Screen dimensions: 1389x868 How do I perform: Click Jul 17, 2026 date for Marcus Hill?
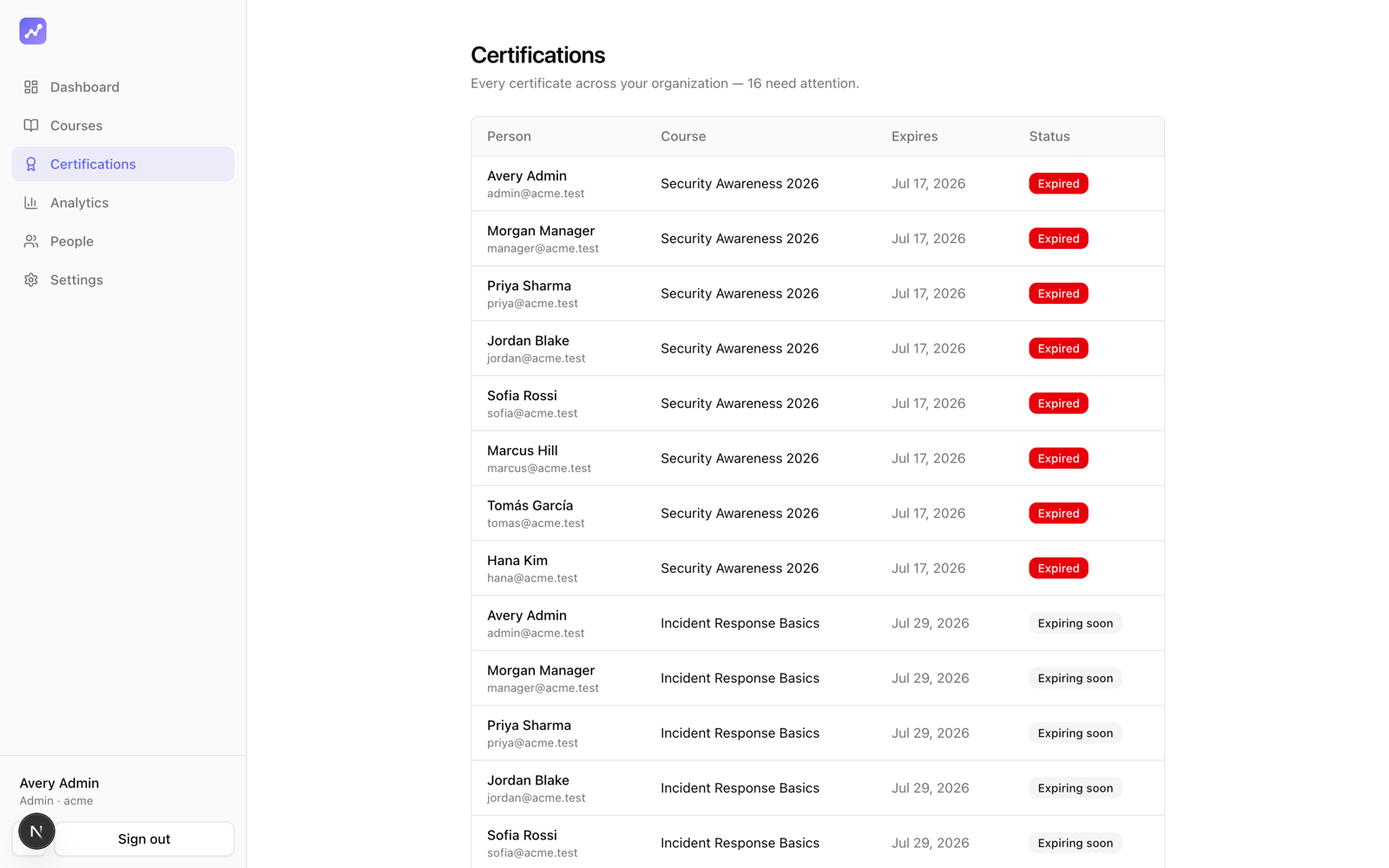[928, 458]
